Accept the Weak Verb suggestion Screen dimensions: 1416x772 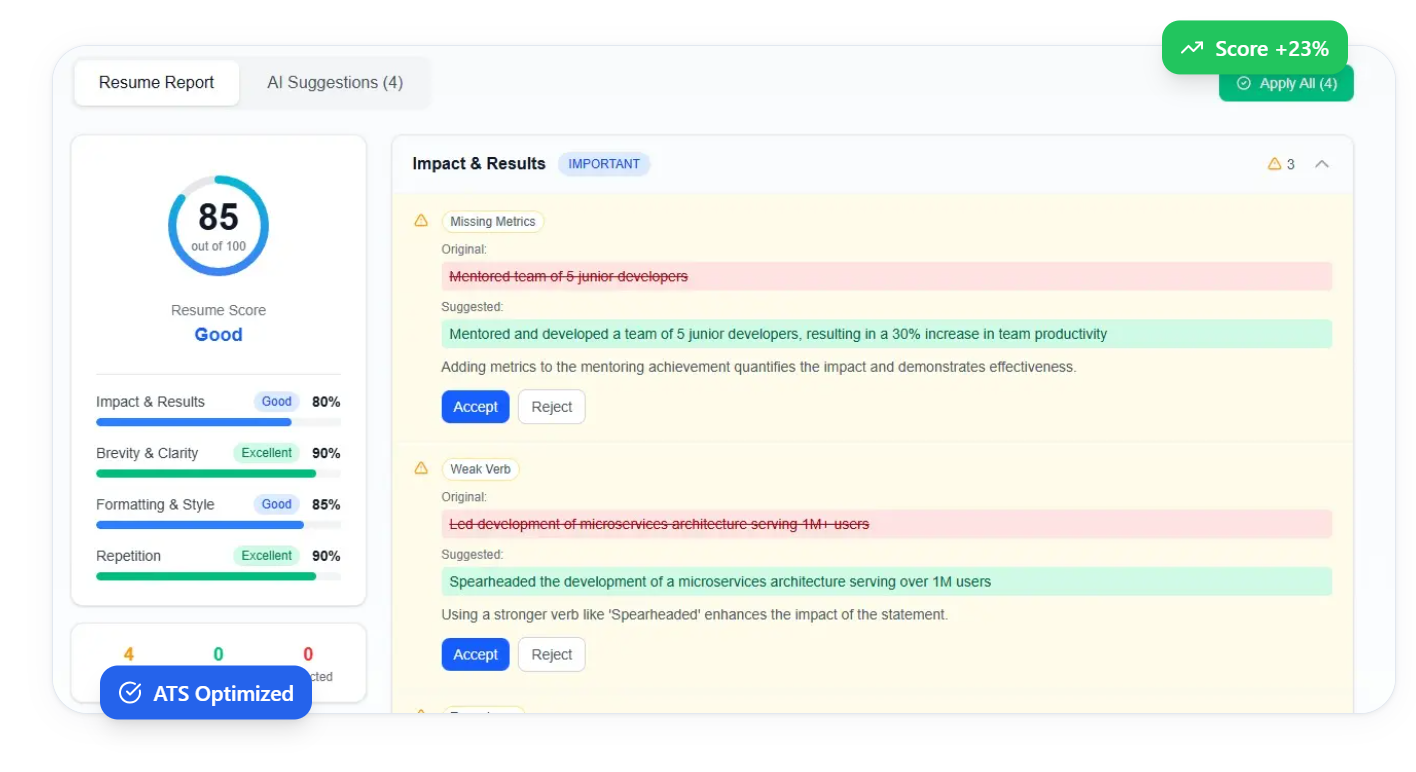click(x=475, y=654)
